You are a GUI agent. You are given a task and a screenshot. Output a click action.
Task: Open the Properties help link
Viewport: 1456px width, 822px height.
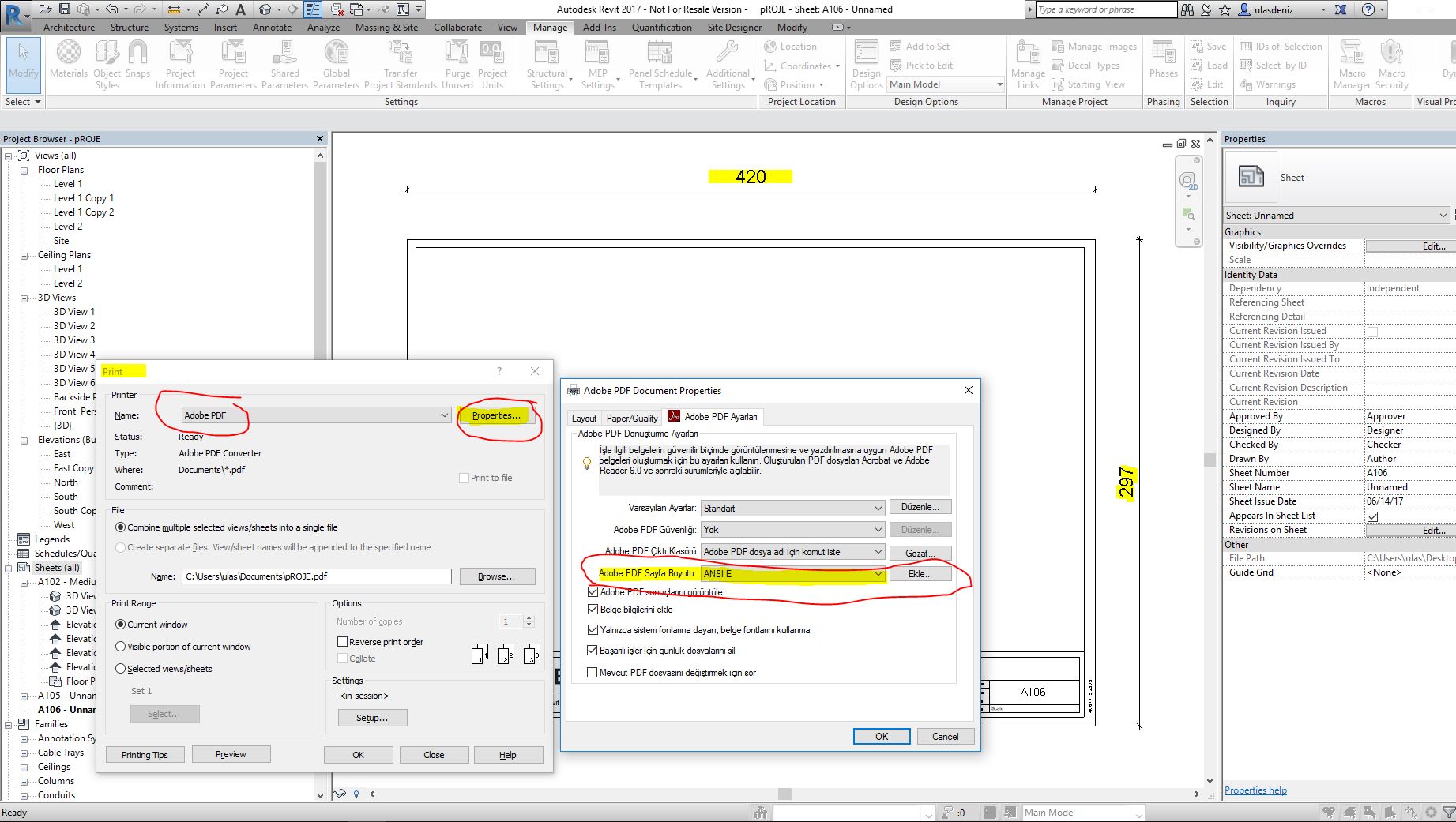click(x=1255, y=790)
